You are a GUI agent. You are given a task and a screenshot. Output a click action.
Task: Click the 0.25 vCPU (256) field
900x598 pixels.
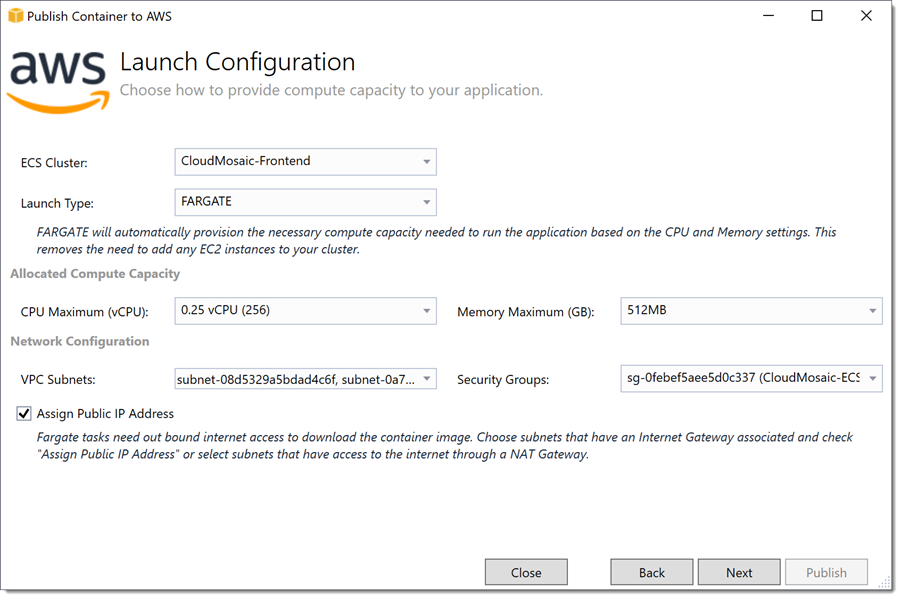pyautogui.click(x=305, y=311)
